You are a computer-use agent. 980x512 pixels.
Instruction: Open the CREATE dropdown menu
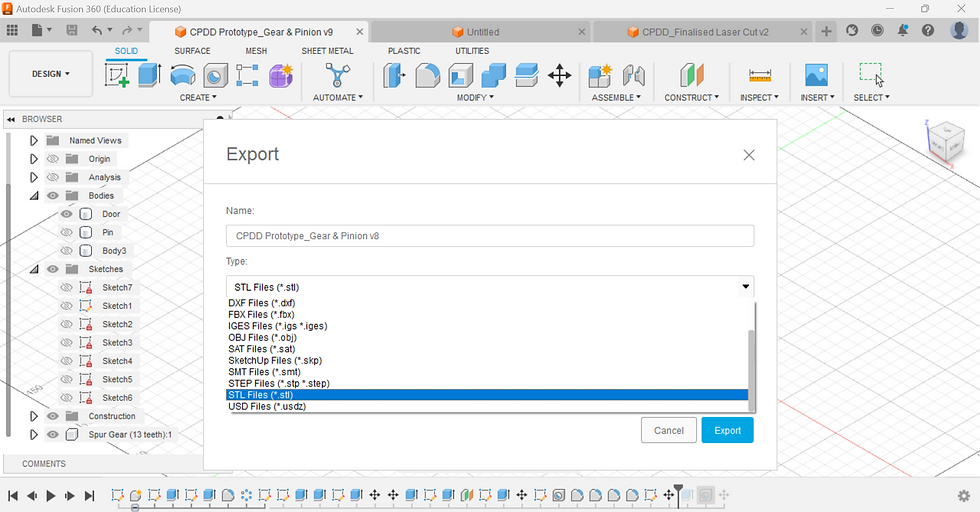[198, 98]
